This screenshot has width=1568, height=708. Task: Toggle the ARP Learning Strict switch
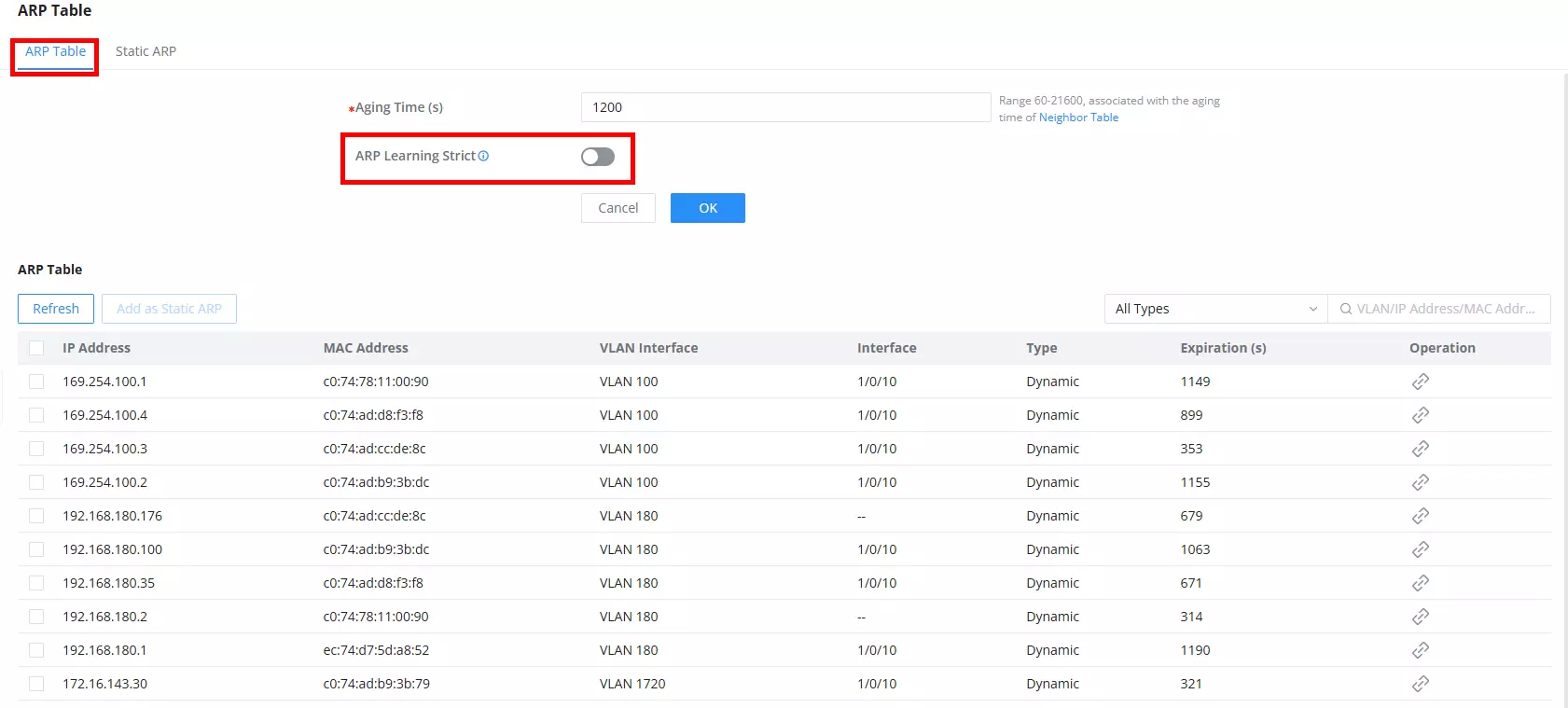pyautogui.click(x=598, y=157)
